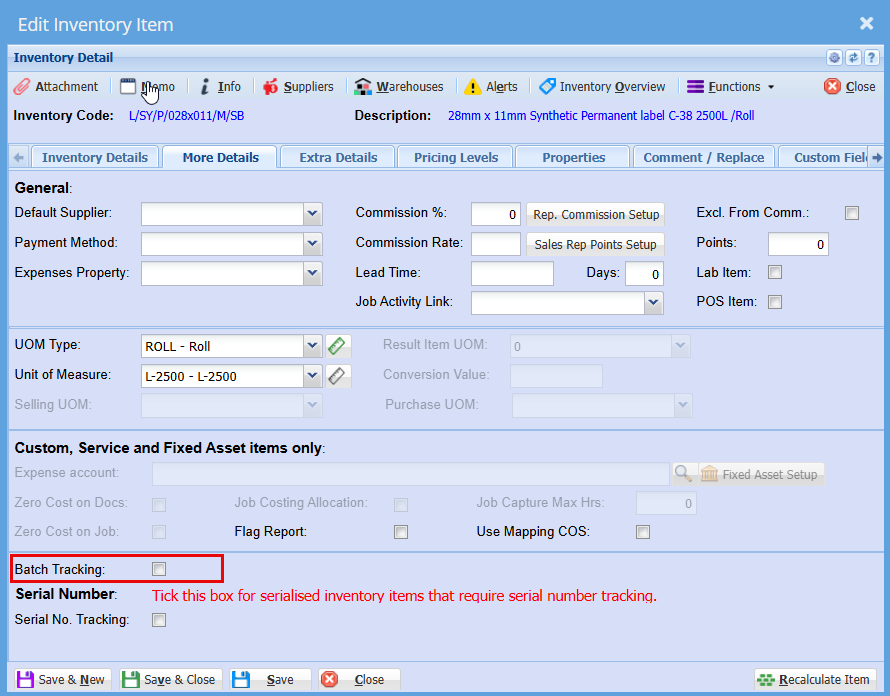
Task: Close the Edit Inventory Item dialog with X
Action: (866, 23)
